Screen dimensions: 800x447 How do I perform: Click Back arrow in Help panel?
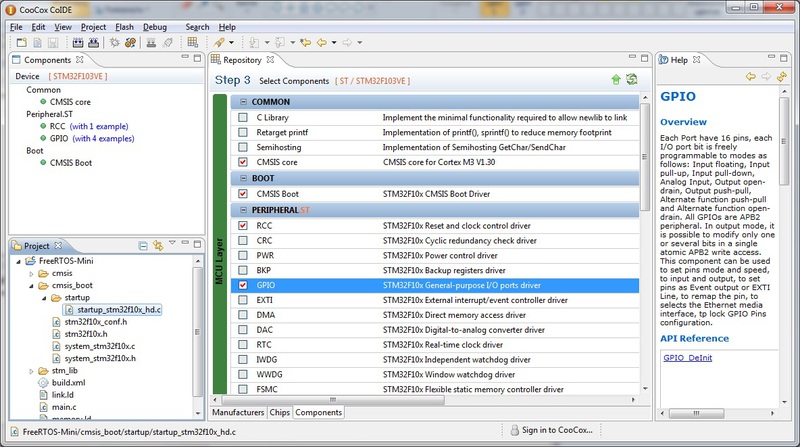pyautogui.click(x=751, y=77)
